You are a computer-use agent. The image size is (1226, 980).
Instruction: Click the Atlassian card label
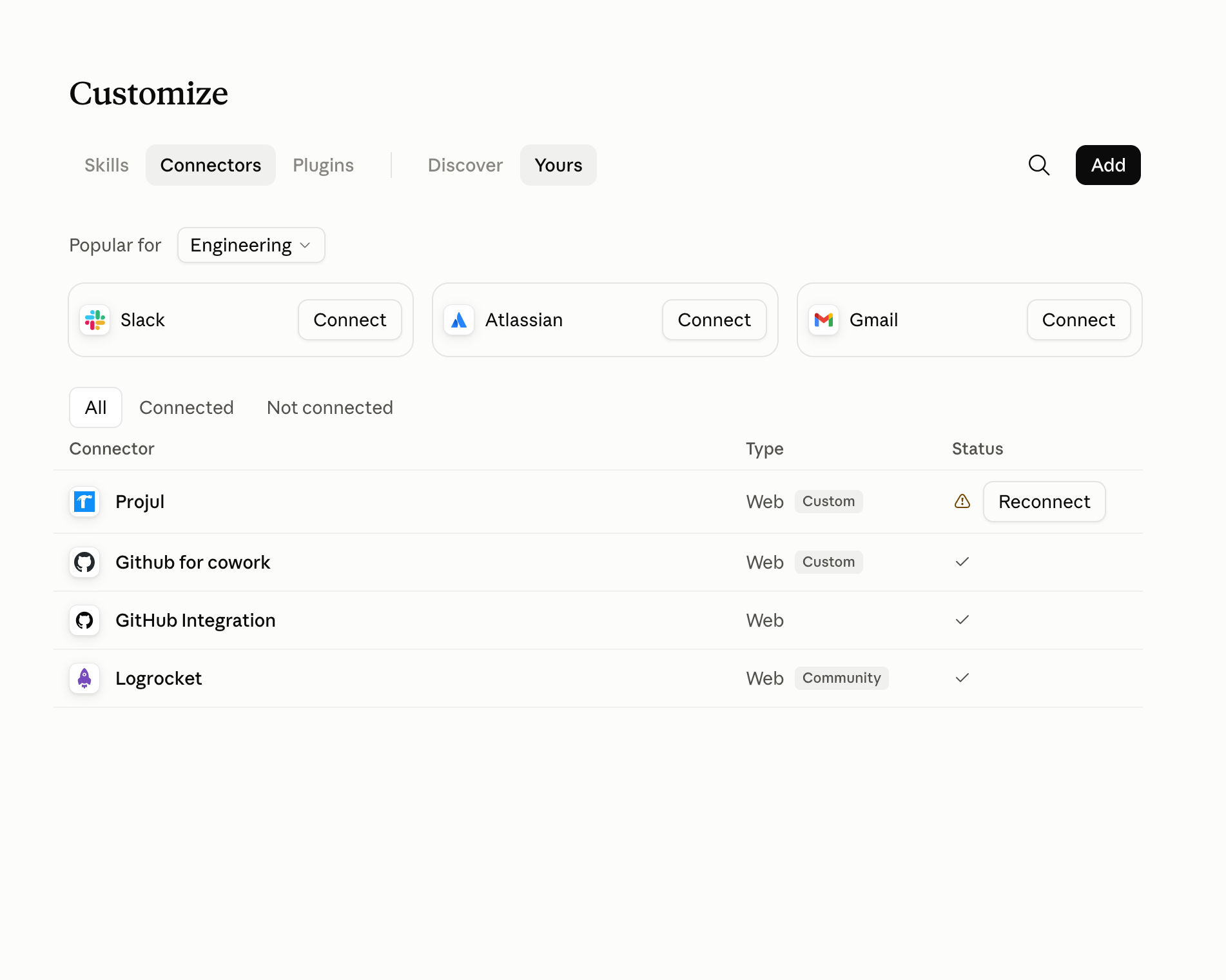(x=523, y=320)
